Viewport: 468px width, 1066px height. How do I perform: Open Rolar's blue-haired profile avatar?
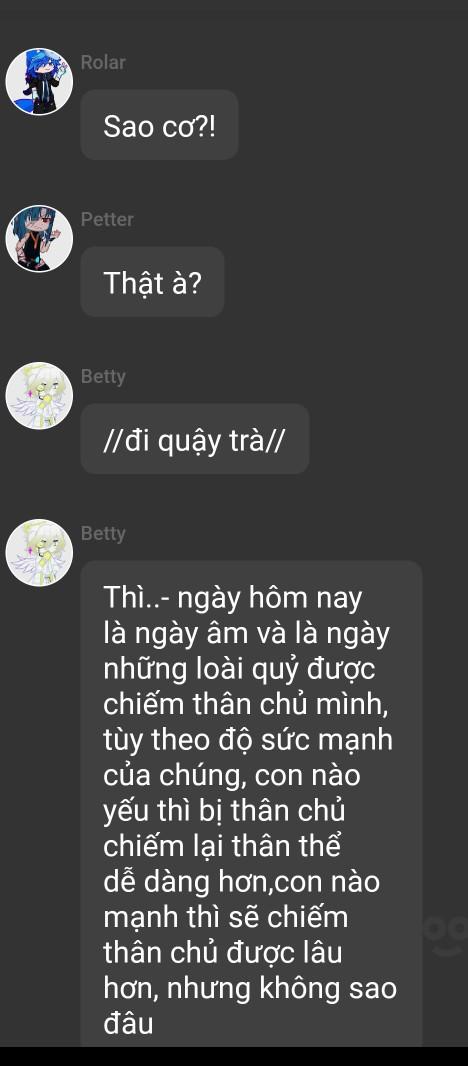click(39, 82)
